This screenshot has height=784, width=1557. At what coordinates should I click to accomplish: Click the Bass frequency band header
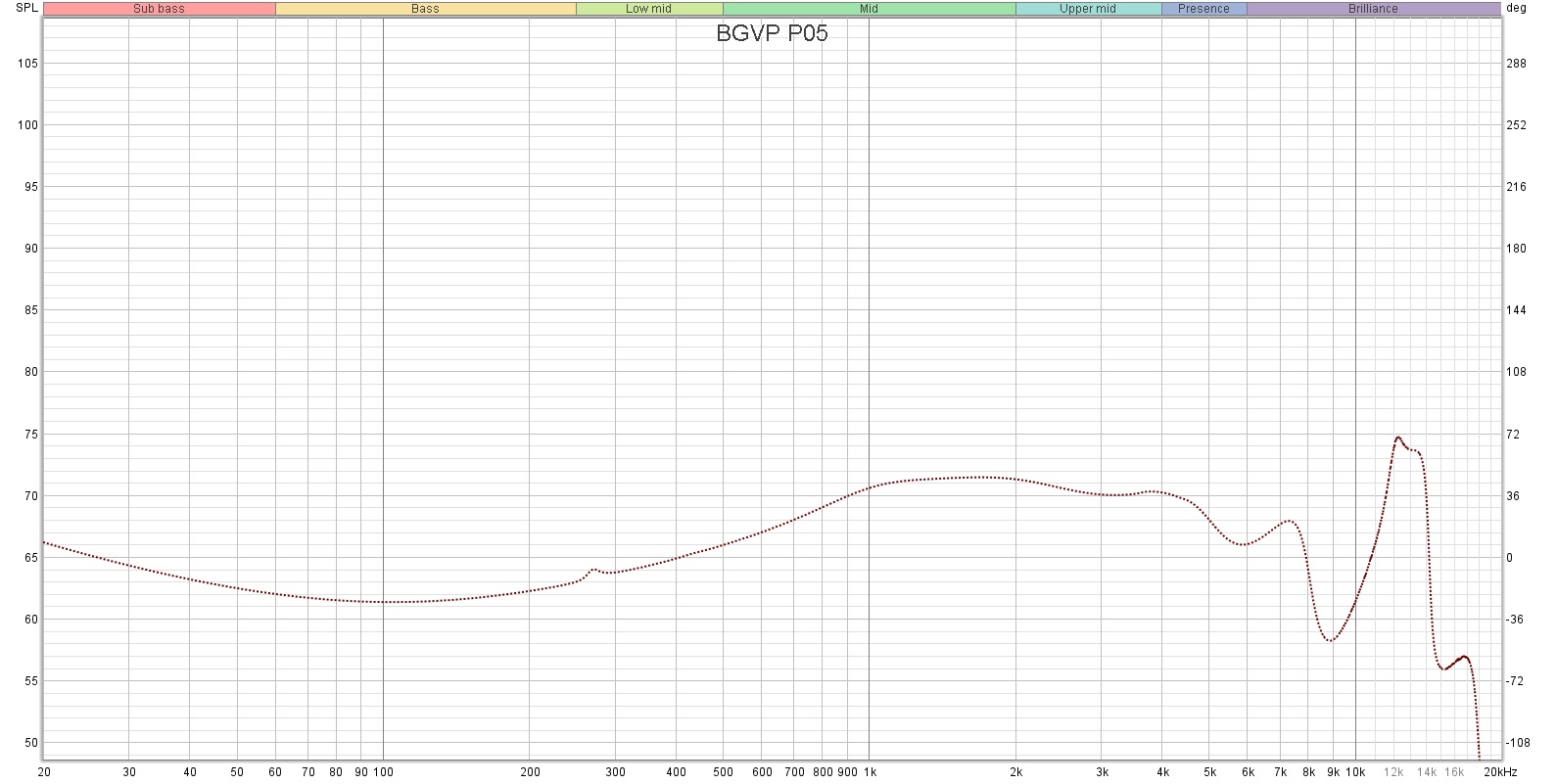pos(426,9)
